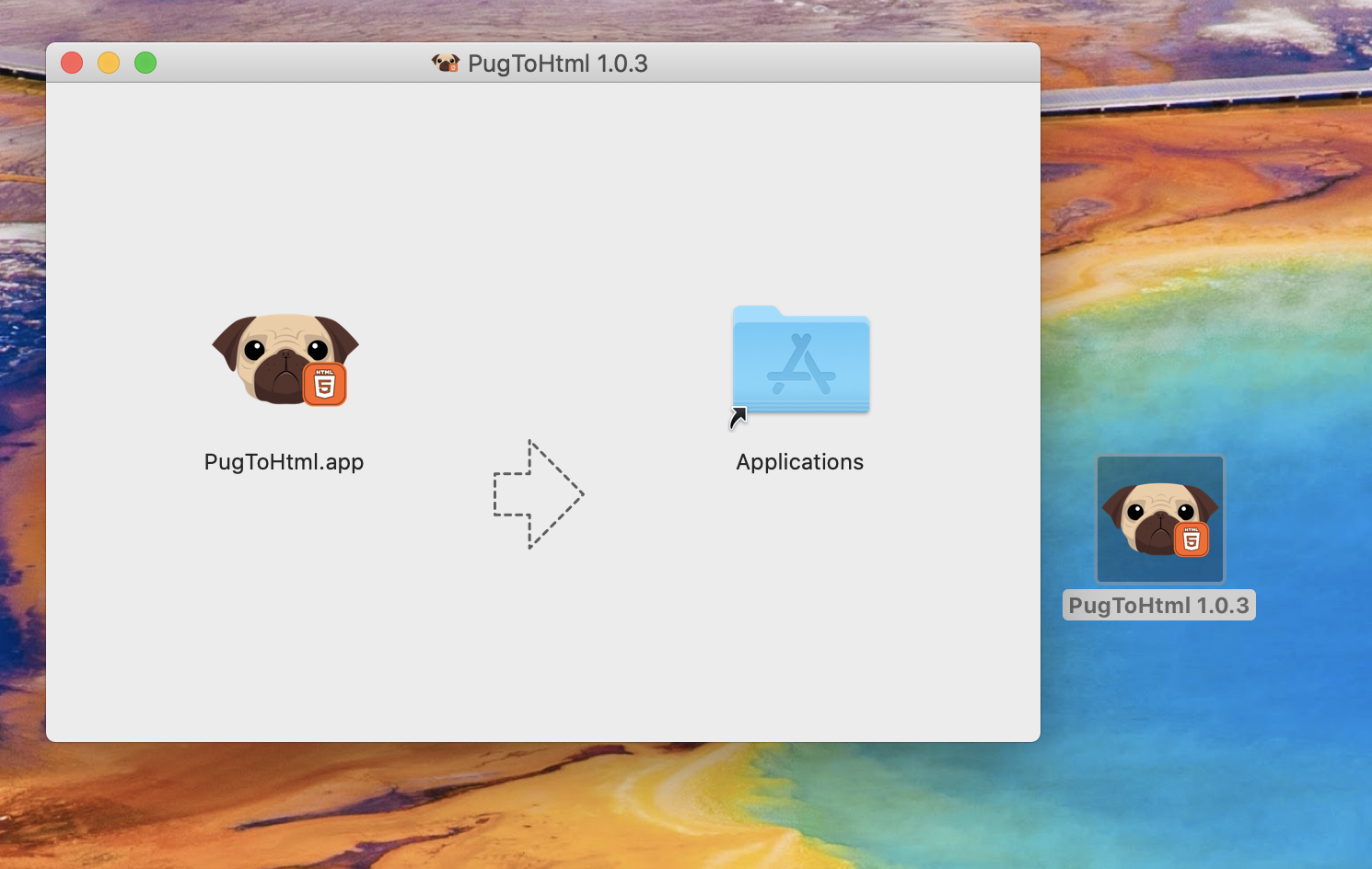Click empty window background below the dashed arrow

[539, 644]
